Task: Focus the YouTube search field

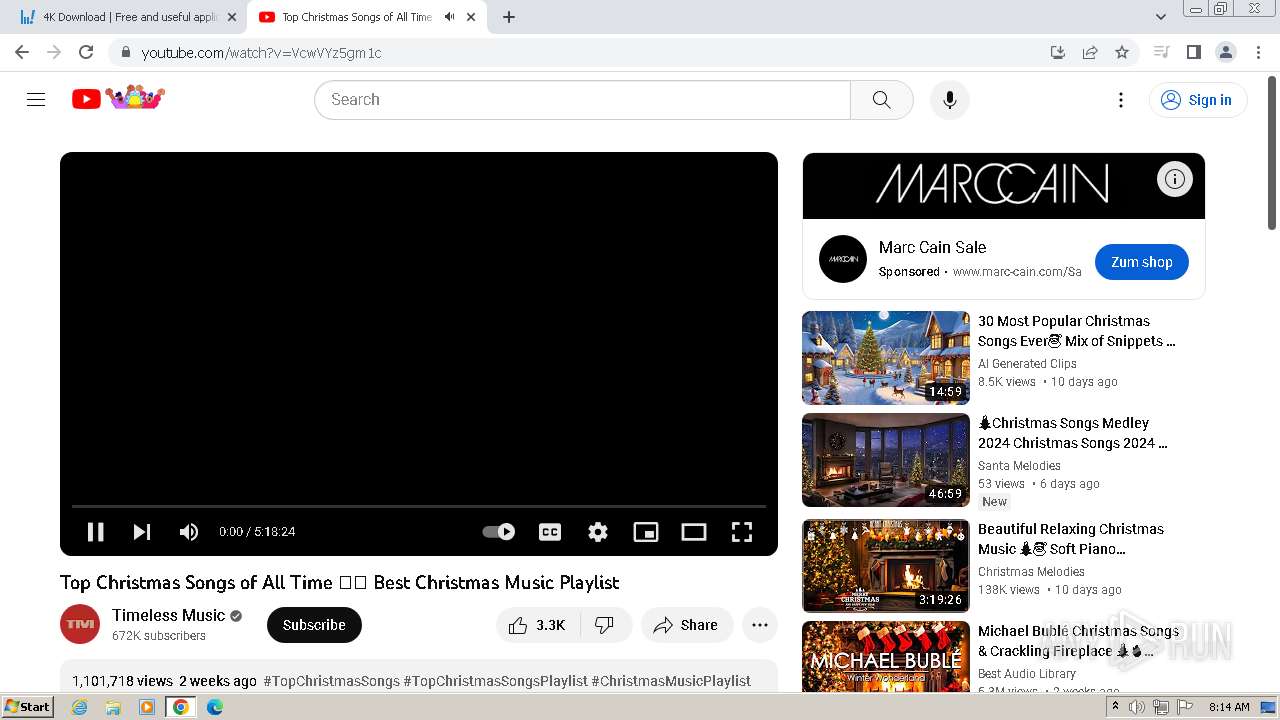Action: pos(582,100)
